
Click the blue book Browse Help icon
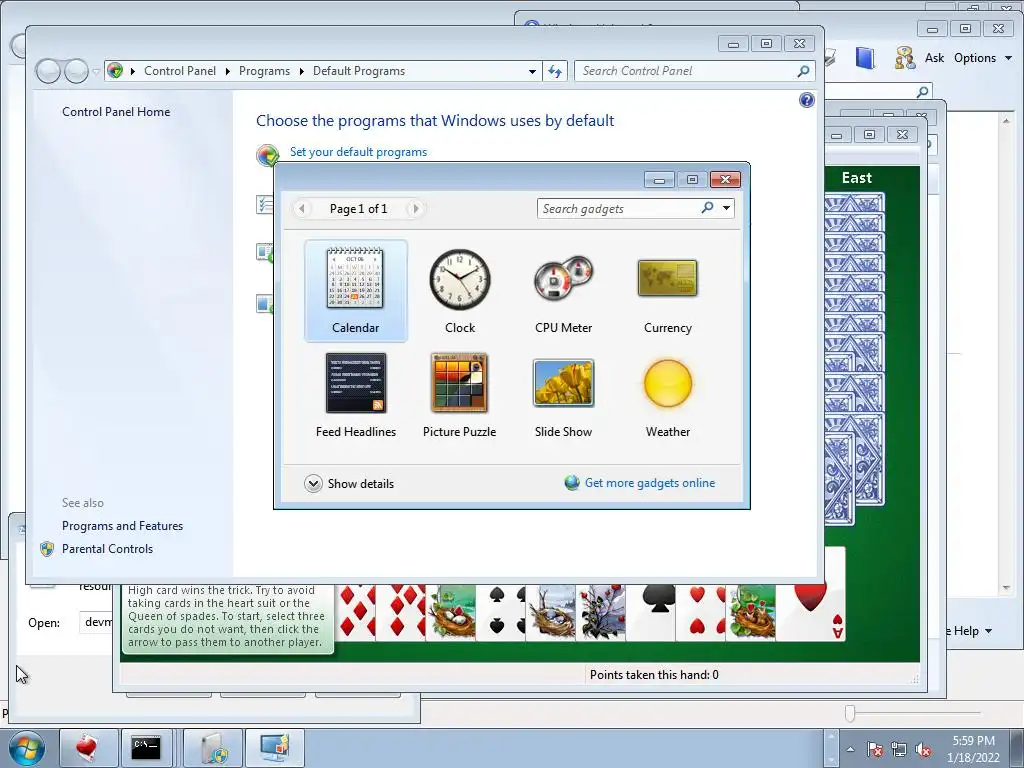pos(865,57)
